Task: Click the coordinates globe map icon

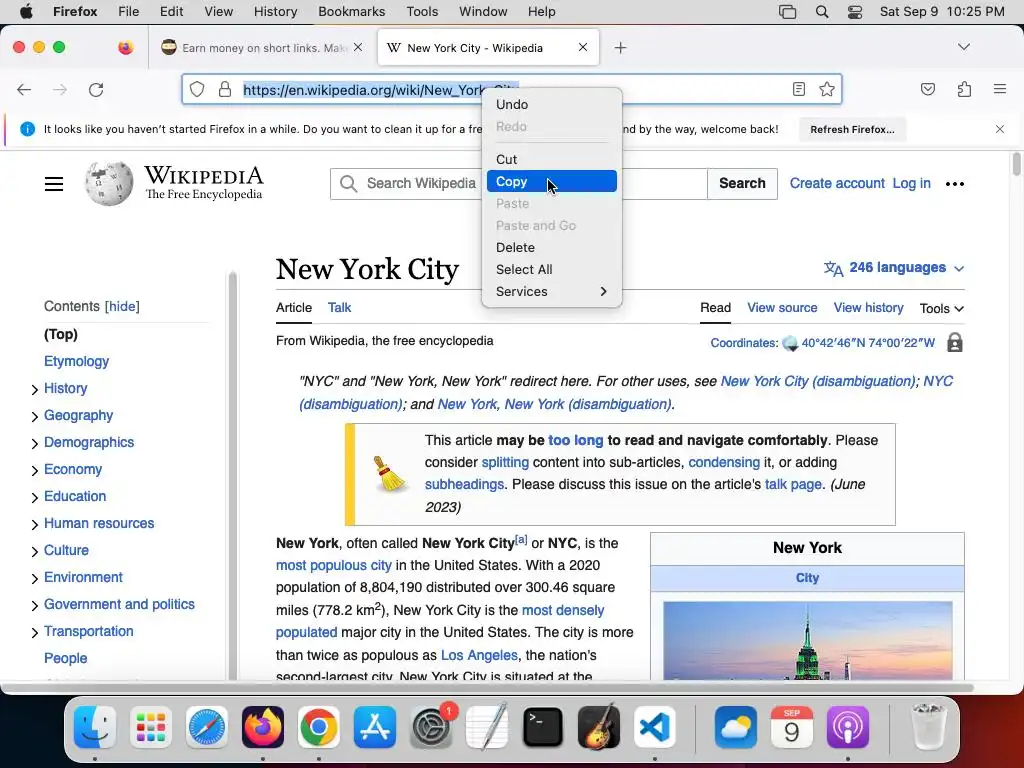Action: [790, 343]
